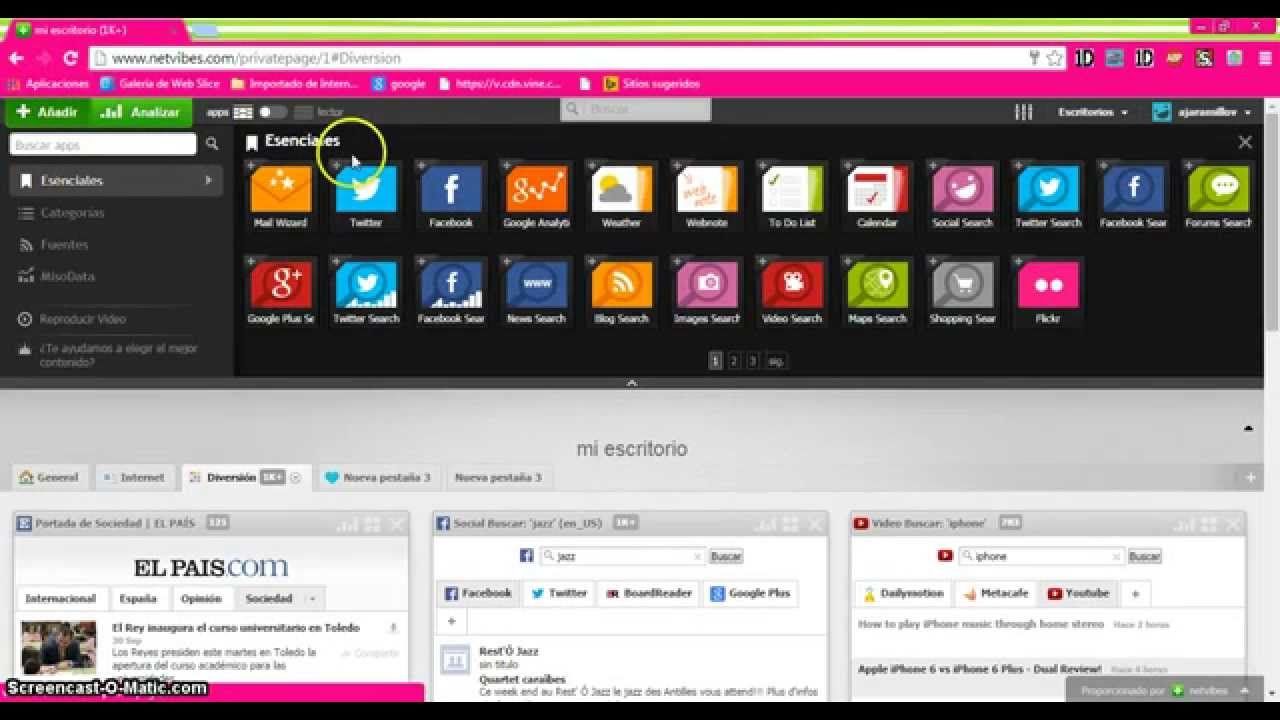Screen dimensions: 1280x720
Task: Open the layout columns icon near Escritorios
Action: 1023,112
